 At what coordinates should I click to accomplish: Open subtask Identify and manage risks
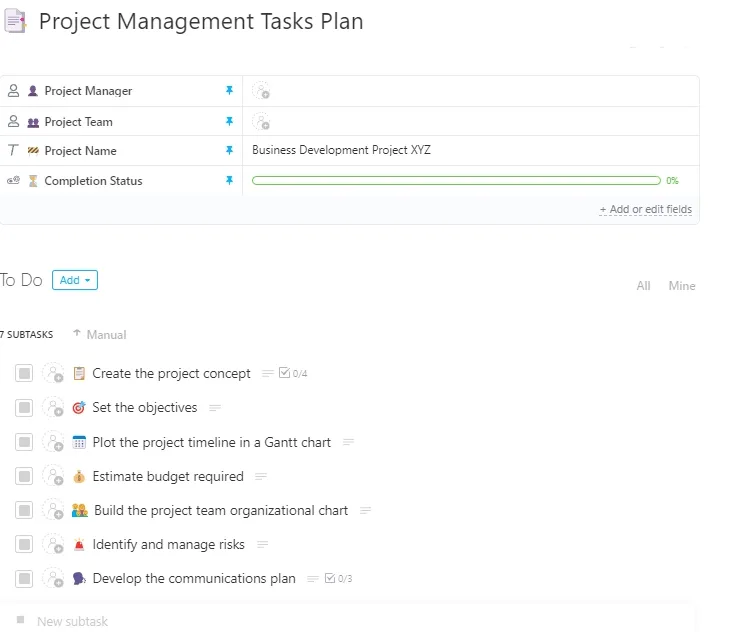[168, 544]
